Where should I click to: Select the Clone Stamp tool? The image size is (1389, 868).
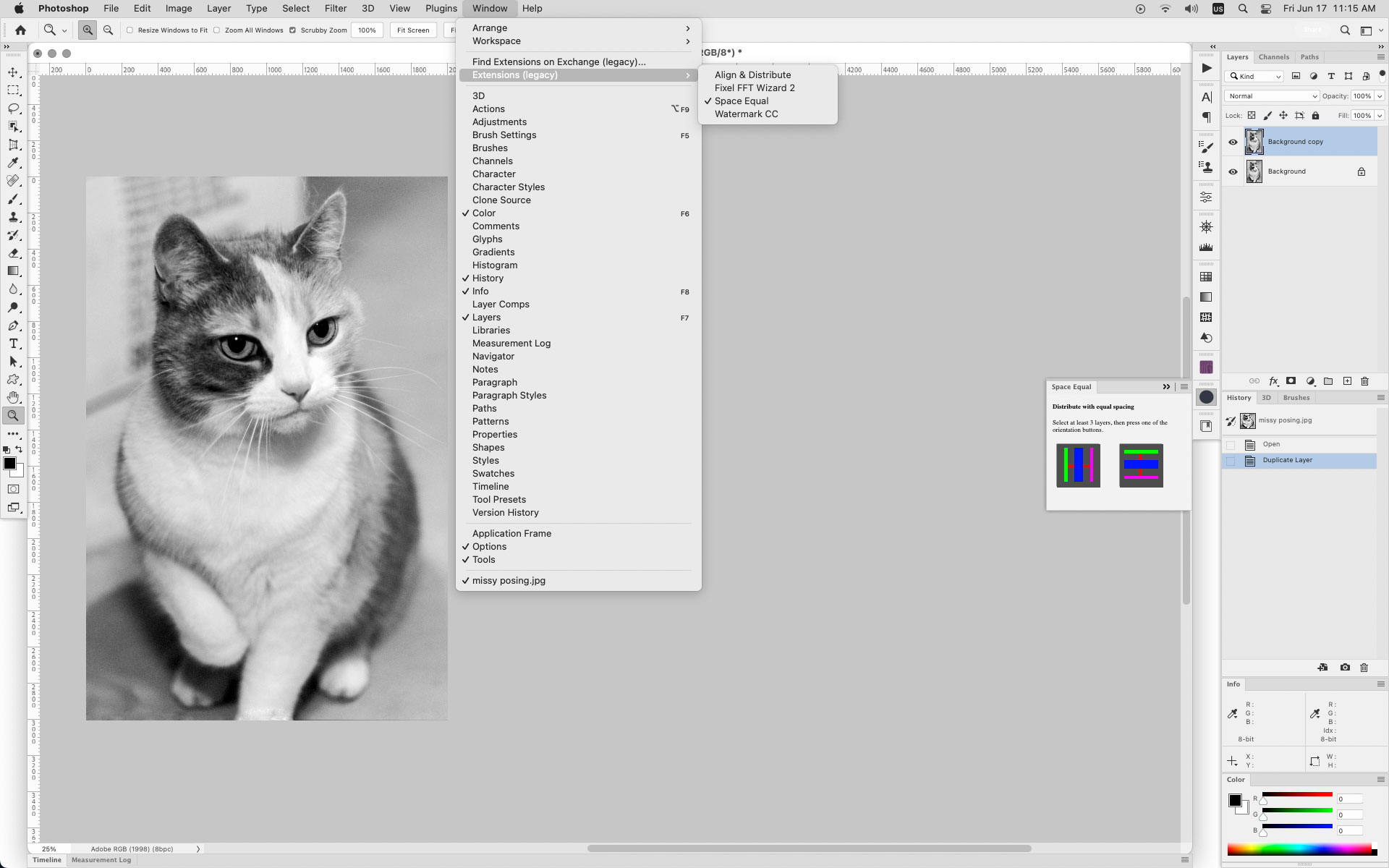click(13, 217)
